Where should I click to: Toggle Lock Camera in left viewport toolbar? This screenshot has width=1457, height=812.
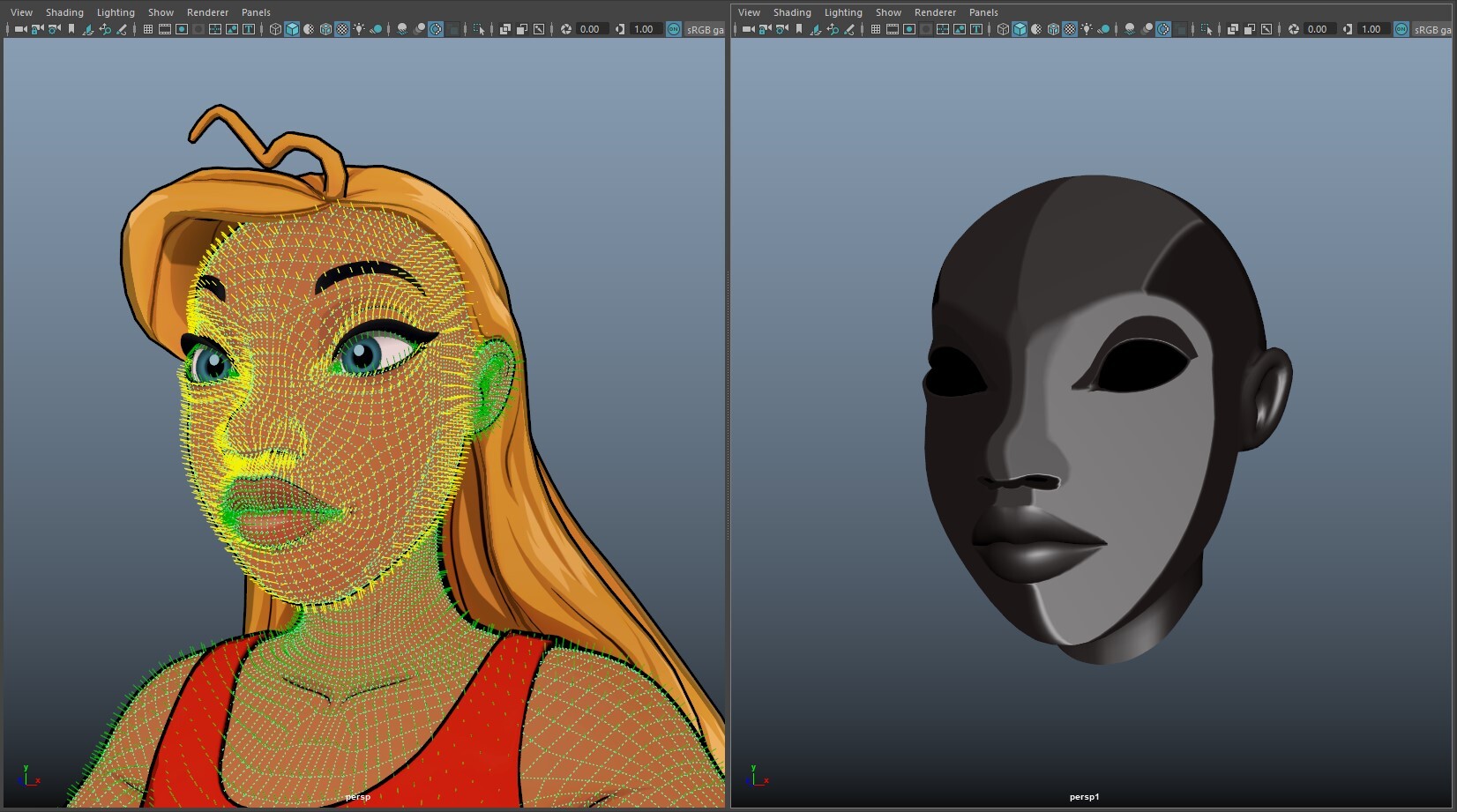coord(38,29)
